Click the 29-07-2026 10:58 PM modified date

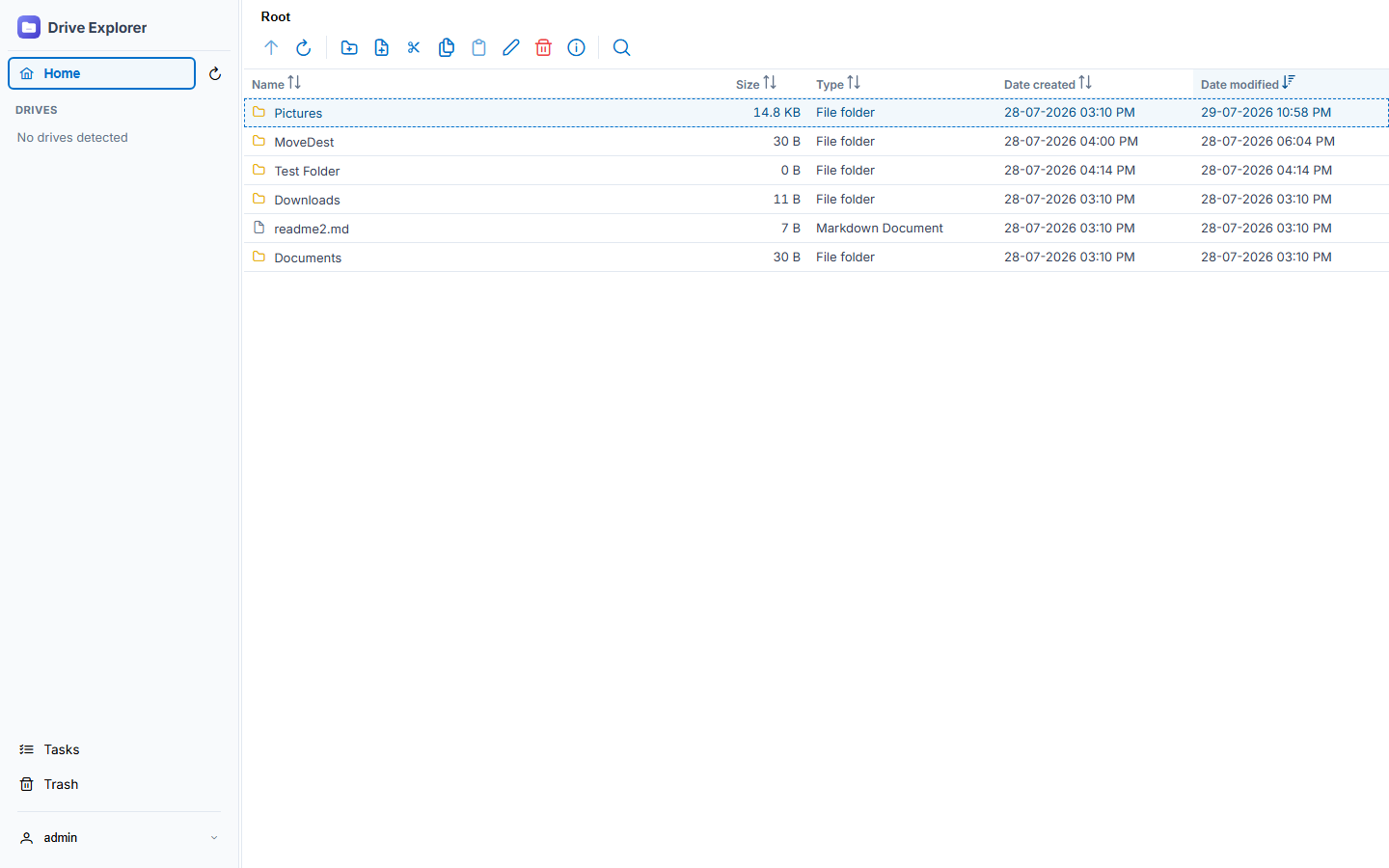[1266, 112]
